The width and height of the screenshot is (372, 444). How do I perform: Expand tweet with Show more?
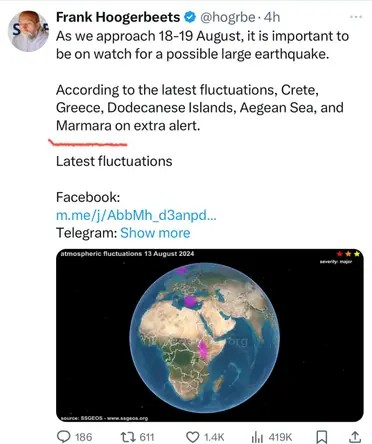pyautogui.click(x=155, y=233)
